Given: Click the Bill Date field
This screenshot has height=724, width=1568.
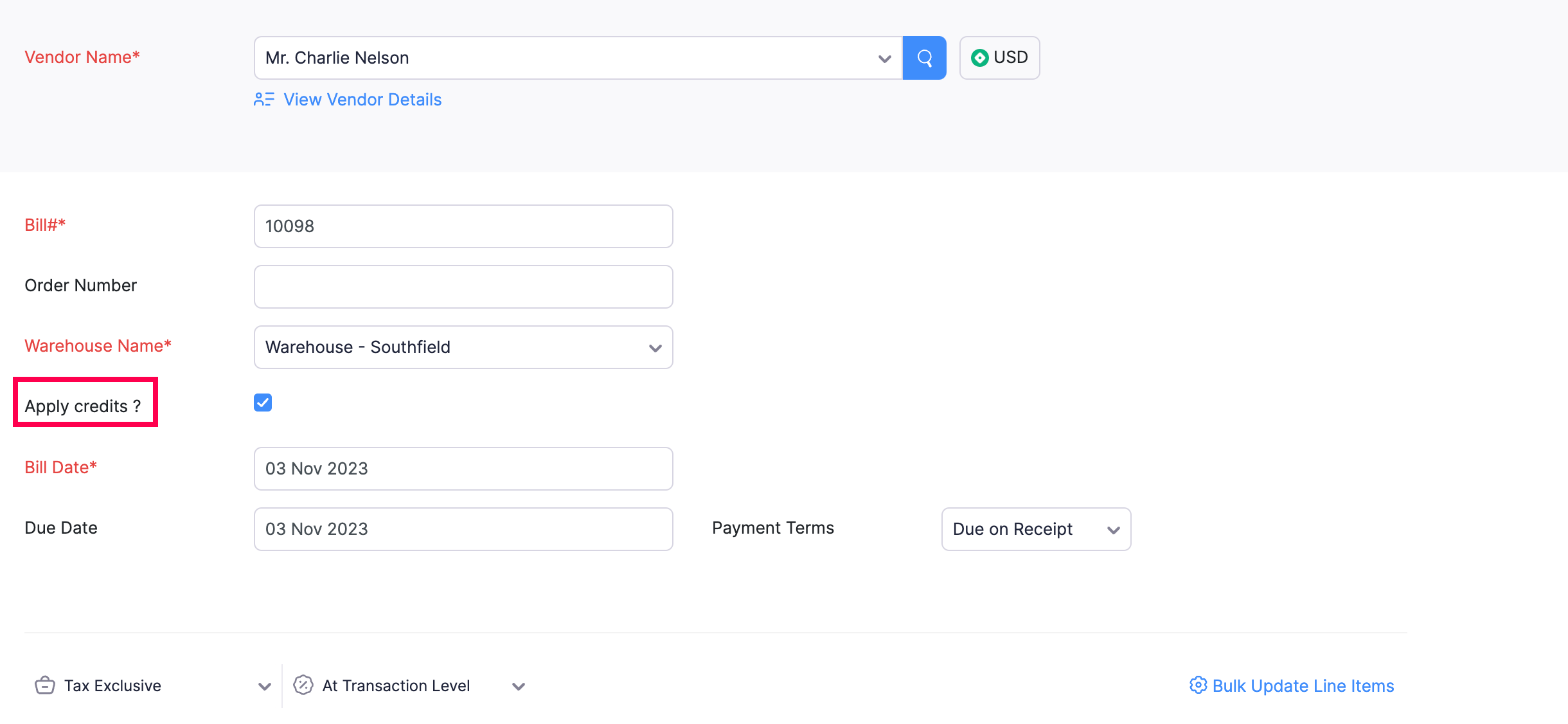Looking at the screenshot, I should click(x=463, y=469).
